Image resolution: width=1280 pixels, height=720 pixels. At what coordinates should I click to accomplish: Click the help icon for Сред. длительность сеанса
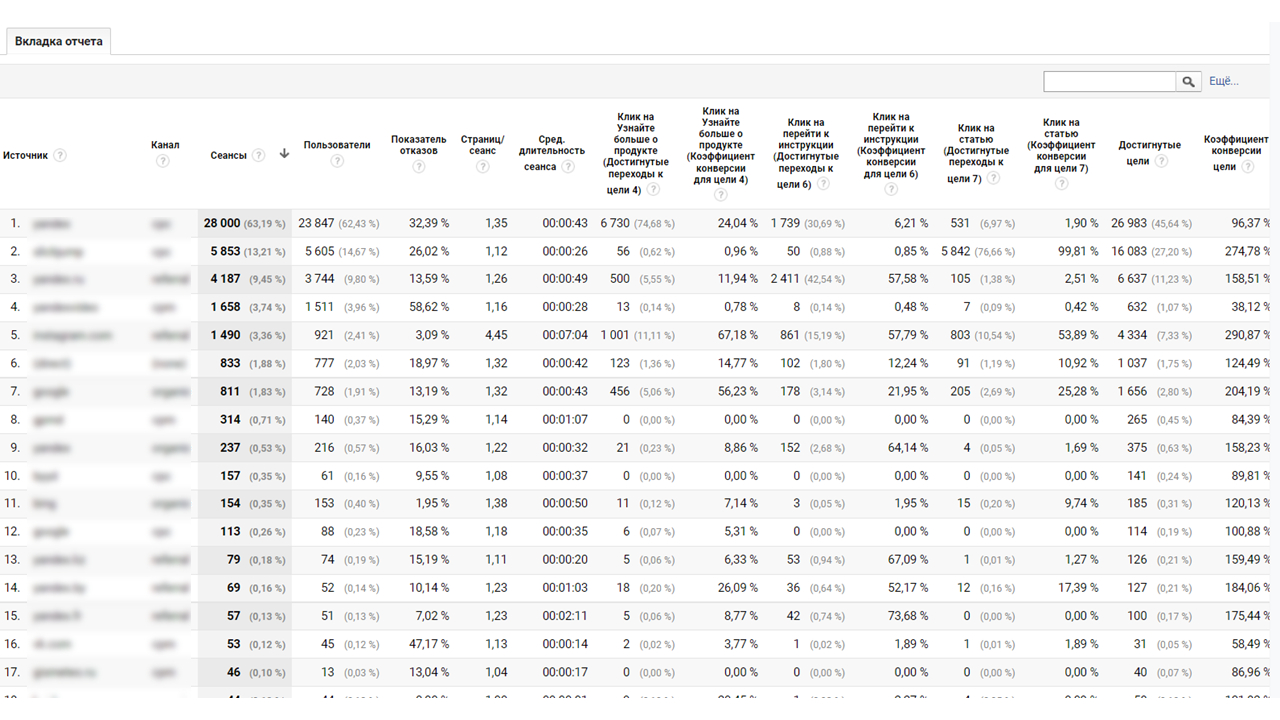click(568, 167)
